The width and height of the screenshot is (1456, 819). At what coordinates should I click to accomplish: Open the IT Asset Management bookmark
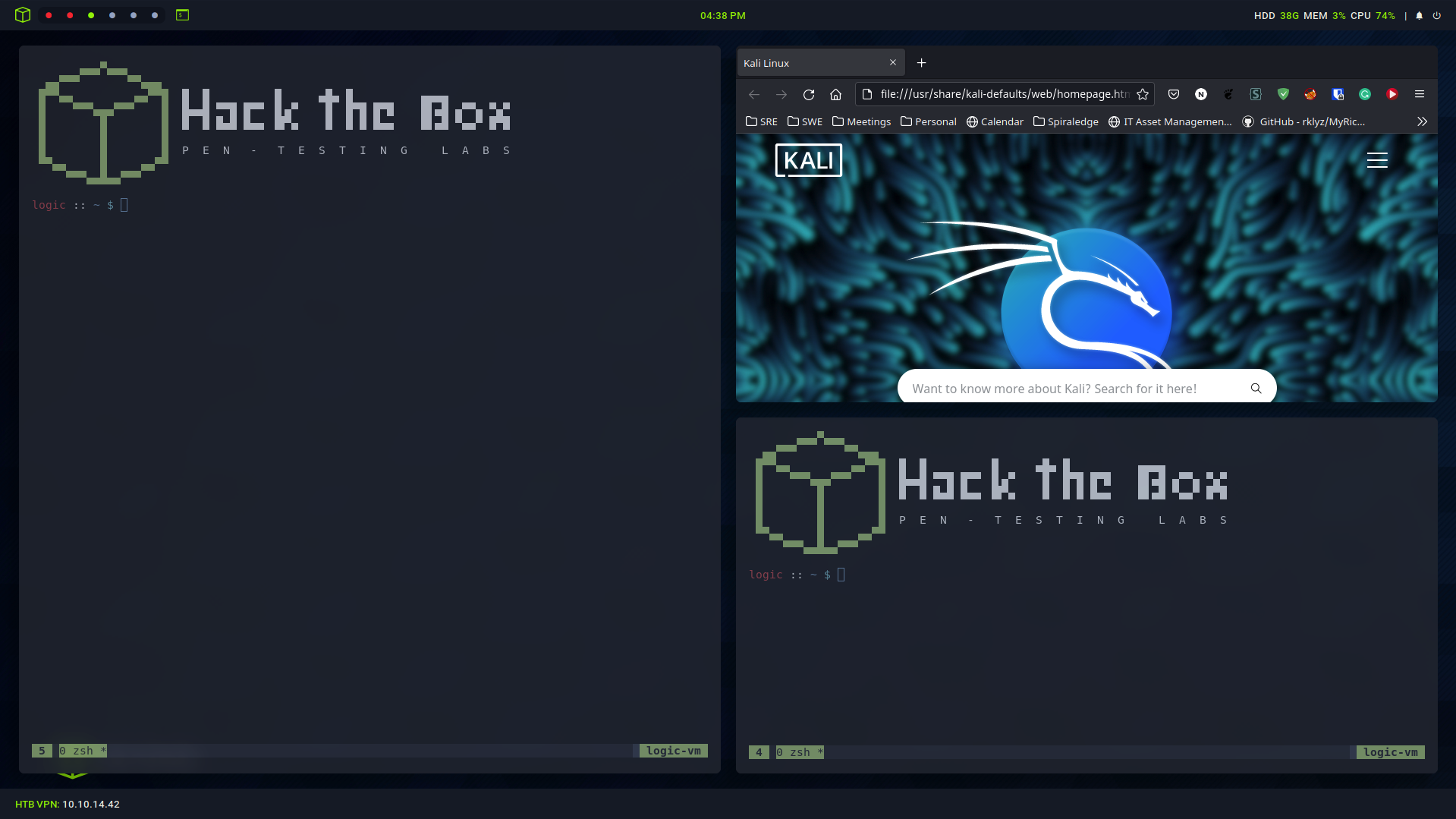pos(1170,121)
